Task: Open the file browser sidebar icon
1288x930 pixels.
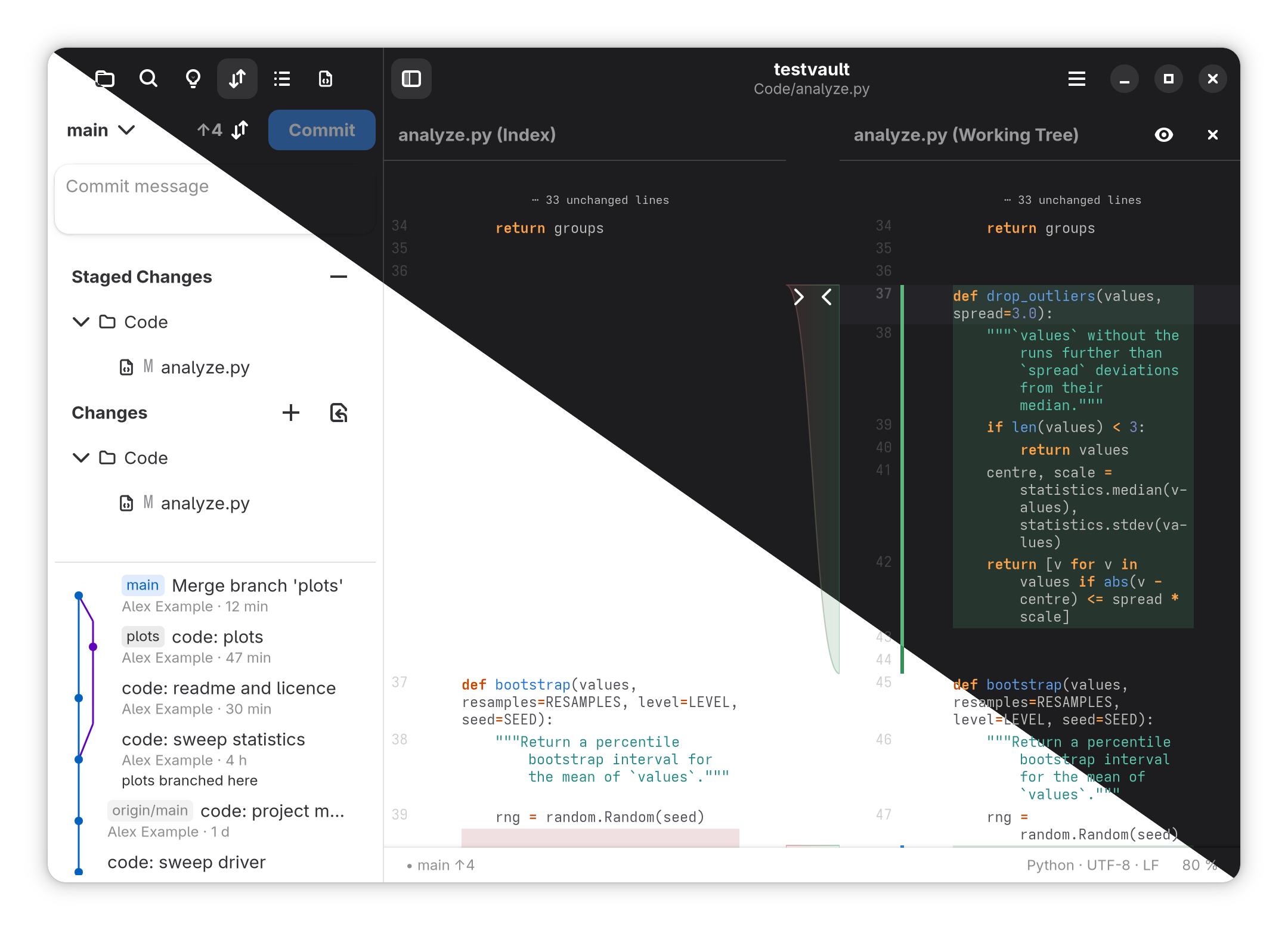Action: coord(105,79)
